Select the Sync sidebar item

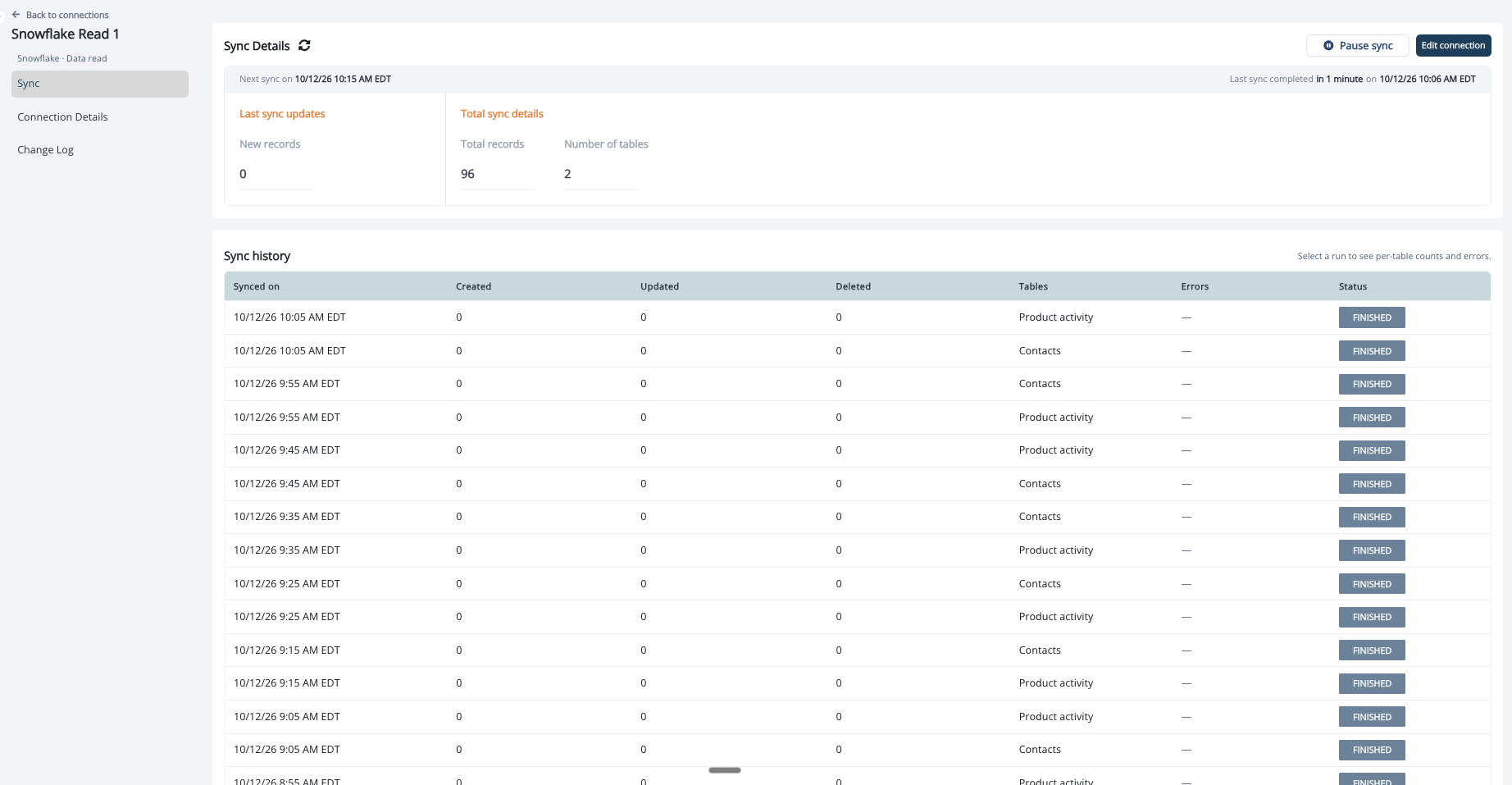pos(100,84)
